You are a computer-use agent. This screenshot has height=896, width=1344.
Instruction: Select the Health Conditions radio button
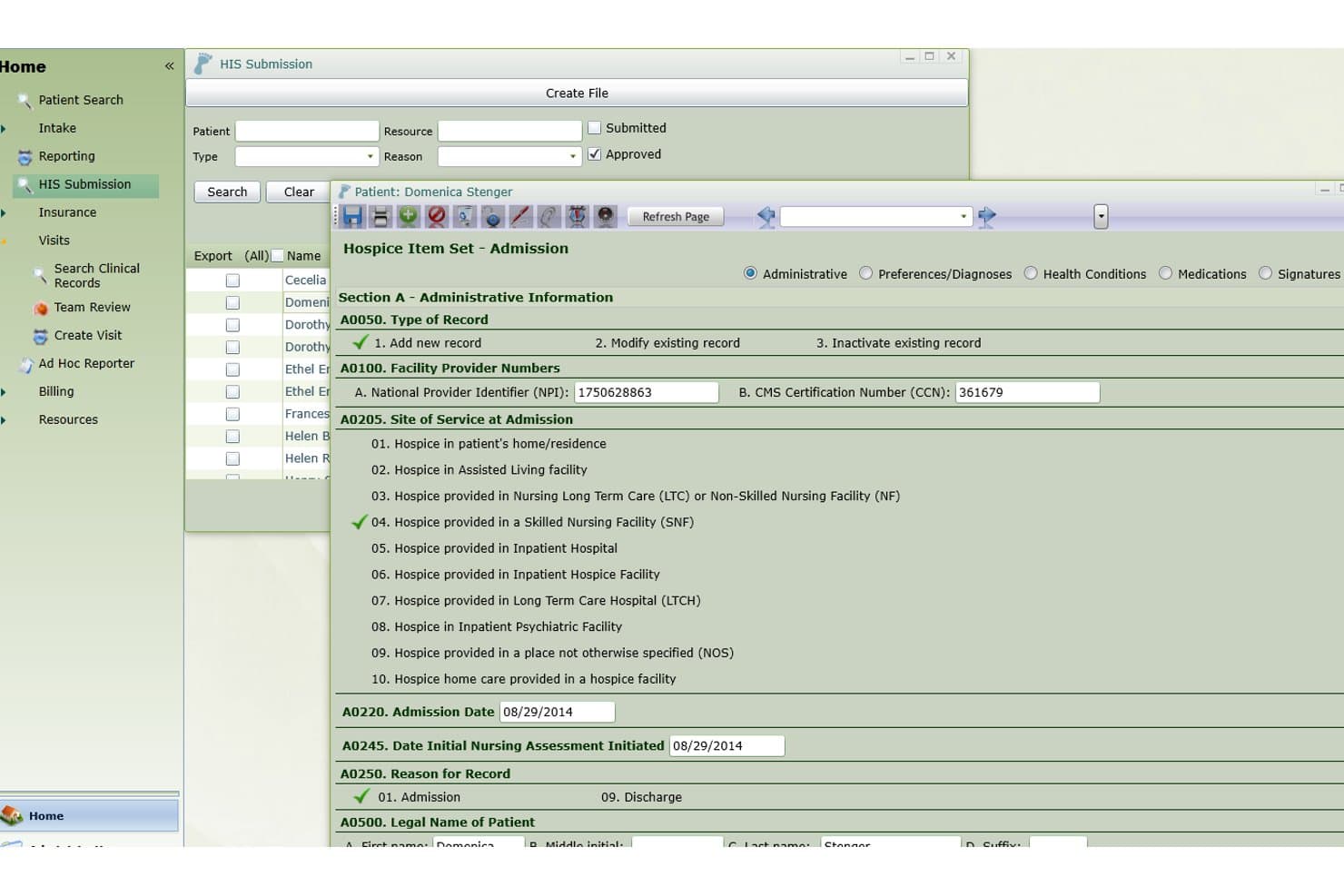tap(1031, 273)
